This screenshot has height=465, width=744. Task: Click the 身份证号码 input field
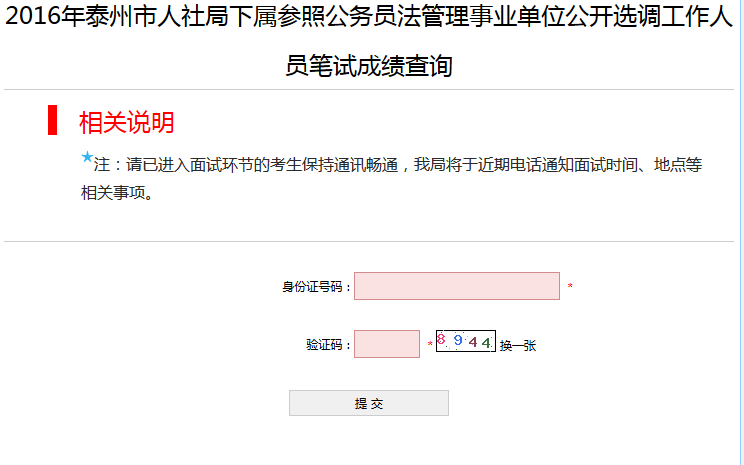click(456, 286)
